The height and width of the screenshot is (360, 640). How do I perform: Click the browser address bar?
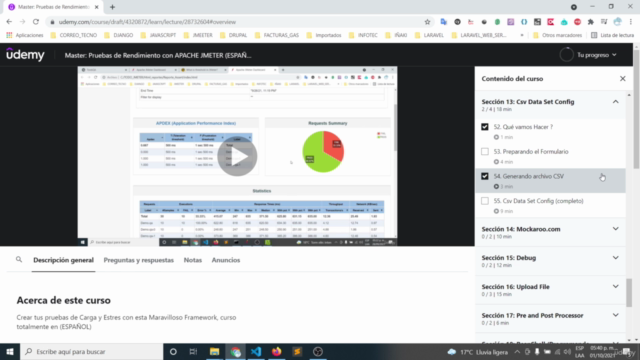click(241, 22)
